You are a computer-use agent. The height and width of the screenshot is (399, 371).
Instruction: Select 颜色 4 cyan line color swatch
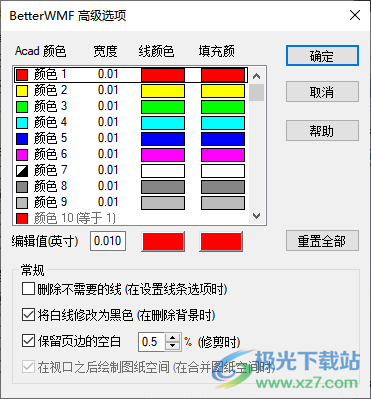(x=163, y=123)
